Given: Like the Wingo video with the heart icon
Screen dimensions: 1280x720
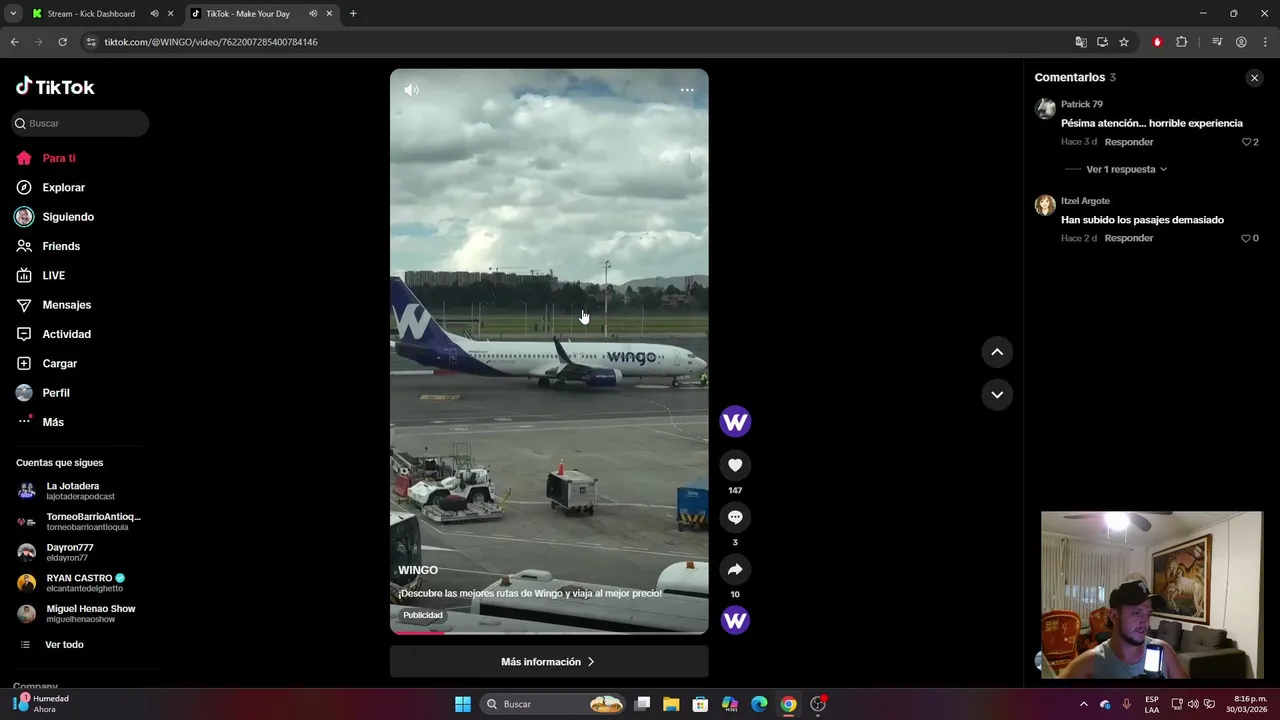Looking at the screenshot, I should pos(735,465).
